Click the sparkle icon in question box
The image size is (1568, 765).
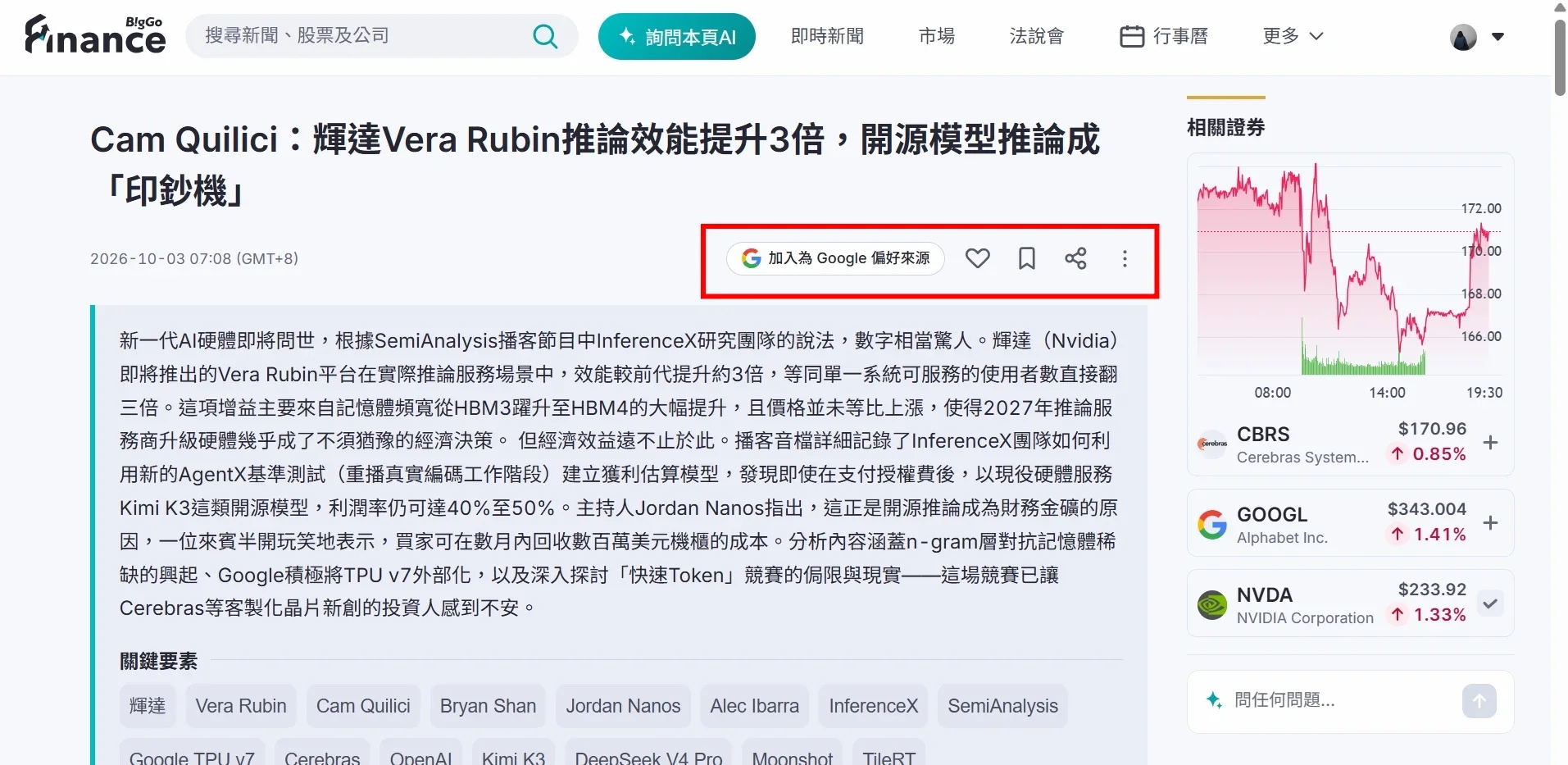tap(1214, 699)
